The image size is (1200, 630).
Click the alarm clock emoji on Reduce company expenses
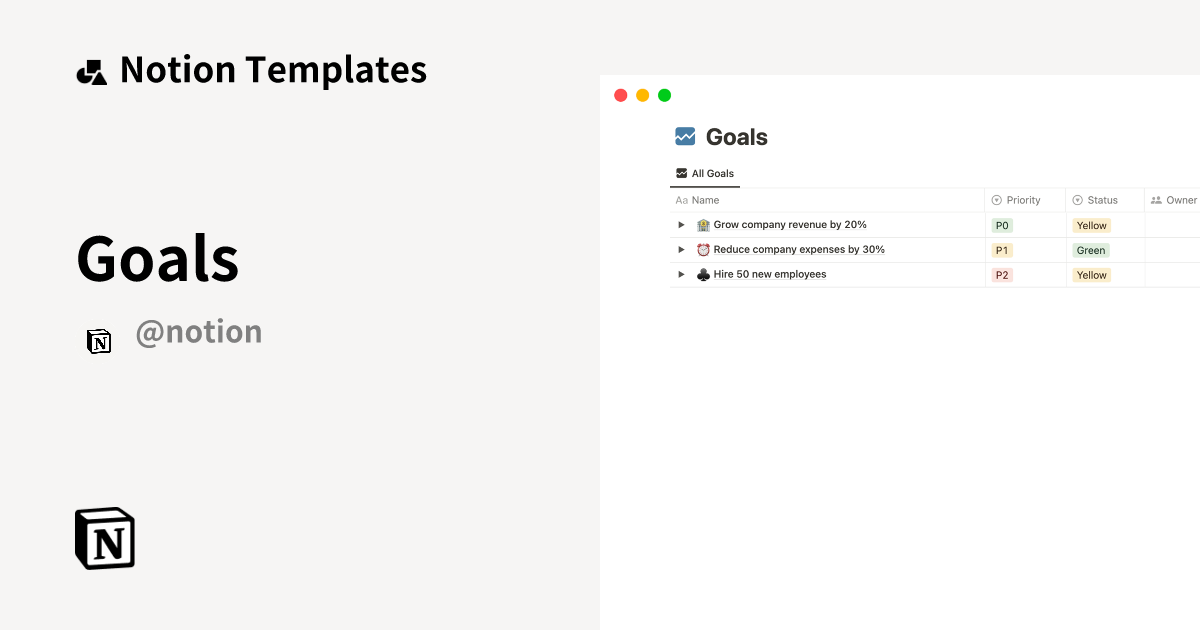pyautogui.click(x=703, y=249)
